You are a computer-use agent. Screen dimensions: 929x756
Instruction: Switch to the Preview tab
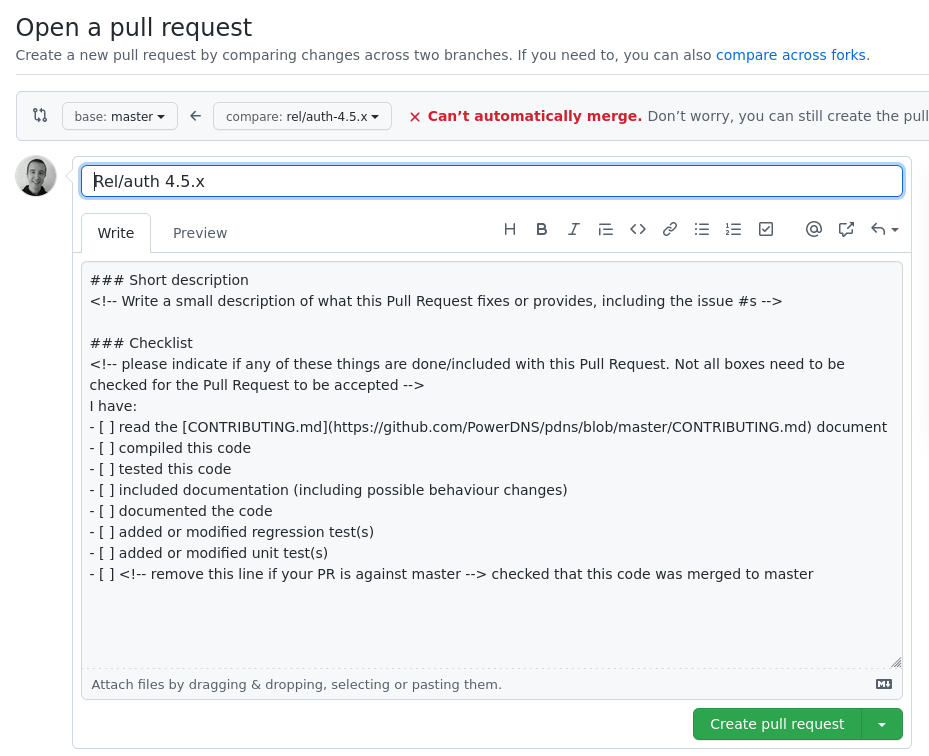pos(199,232)
